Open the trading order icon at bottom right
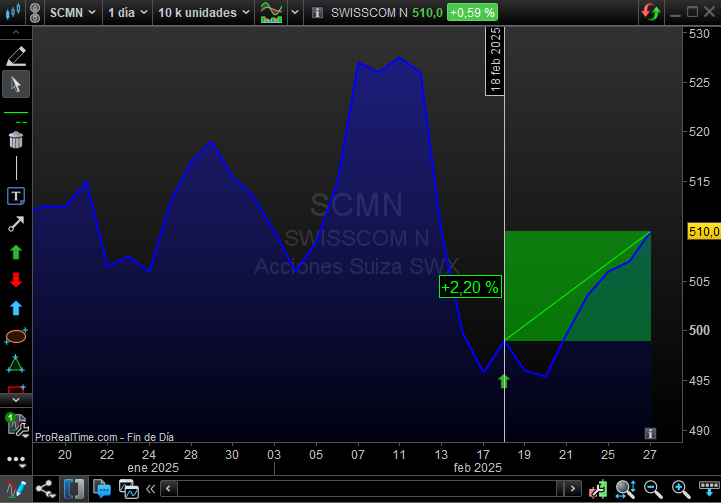The image size is (721, 503). (x=598, y=489)
